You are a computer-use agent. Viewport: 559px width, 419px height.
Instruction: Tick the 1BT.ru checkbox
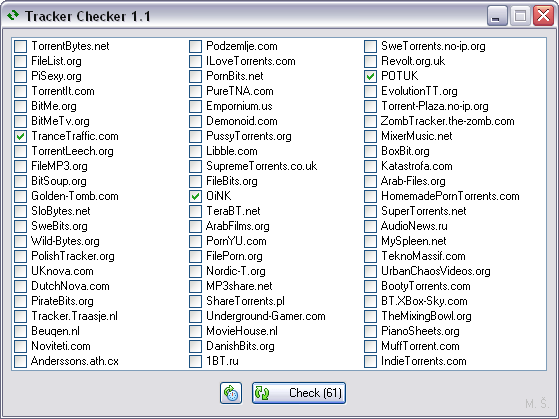[195, 361]
